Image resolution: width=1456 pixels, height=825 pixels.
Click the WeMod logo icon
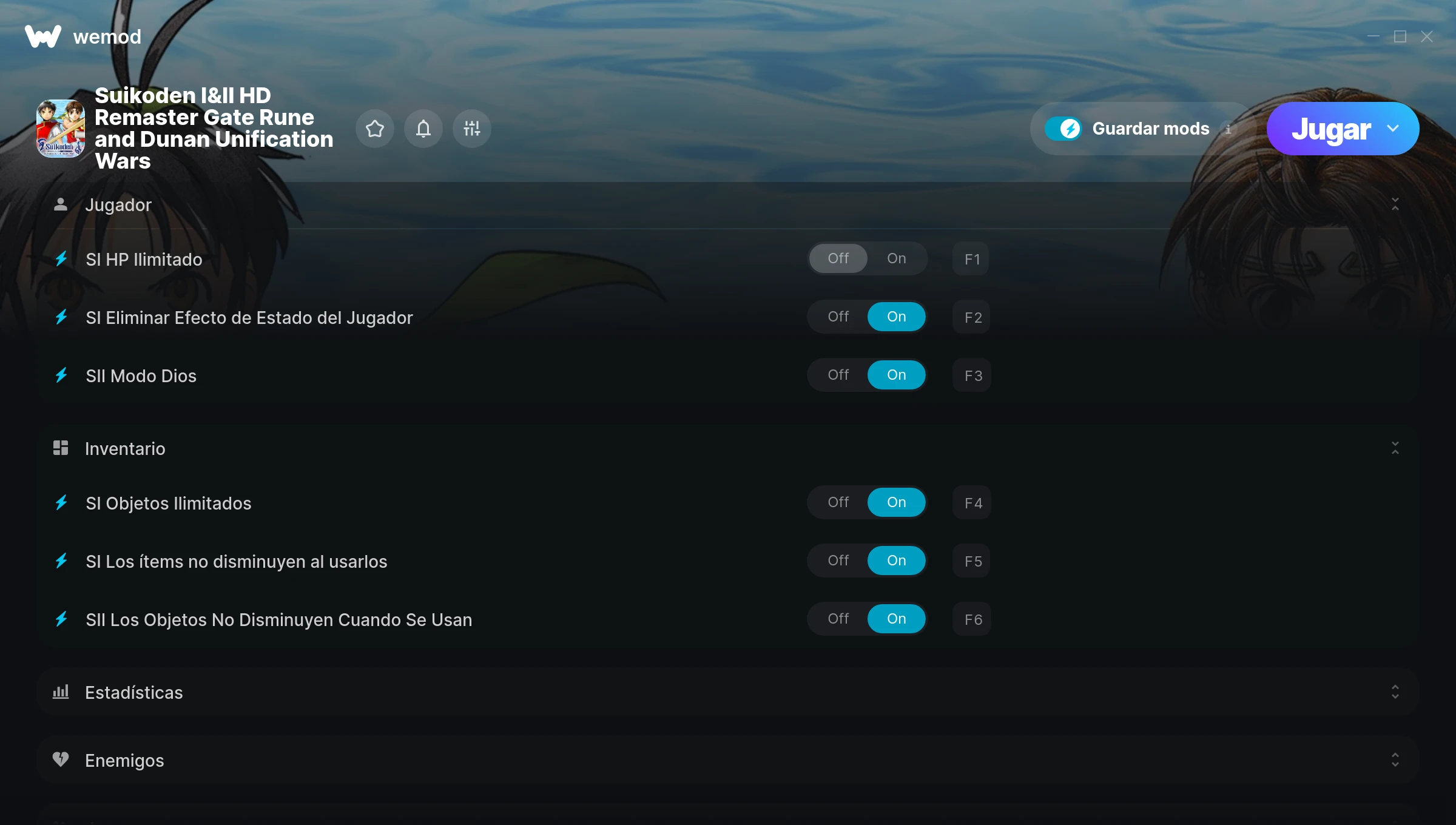point(42,36)
